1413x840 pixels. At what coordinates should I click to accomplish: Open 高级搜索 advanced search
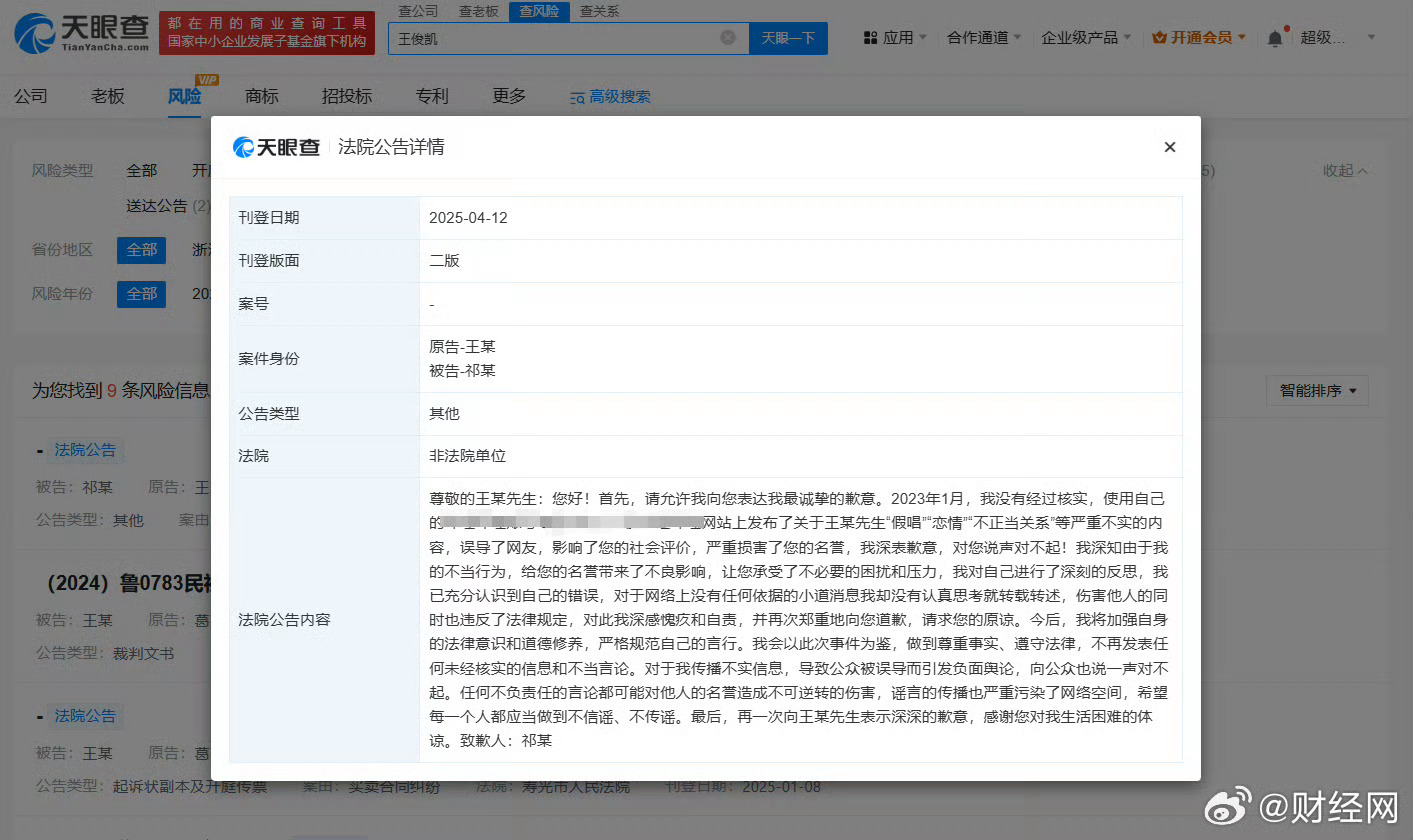click(x=610, y=97)
